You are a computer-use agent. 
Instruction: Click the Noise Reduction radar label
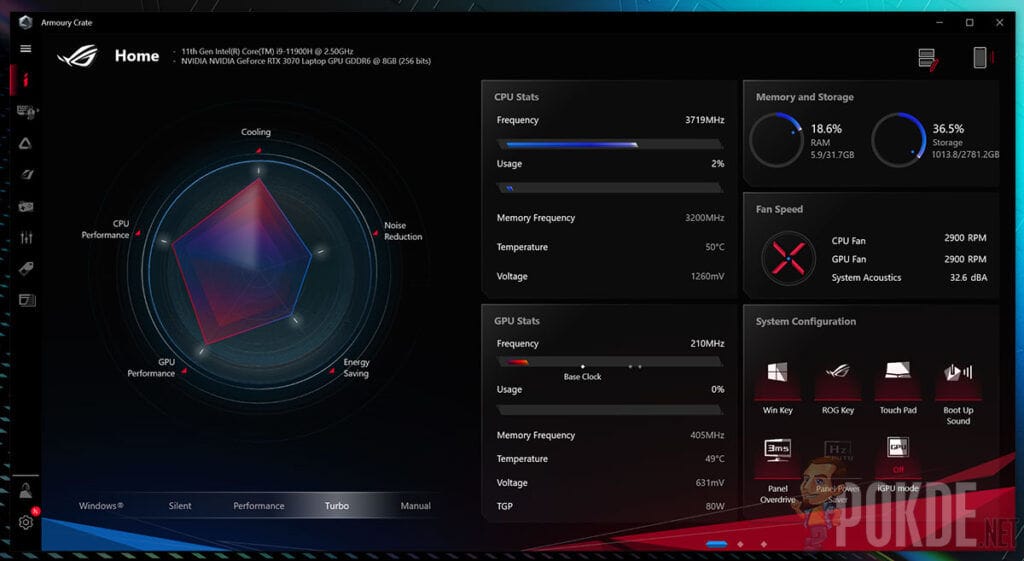pyautogui.click(x=403, y=231)
